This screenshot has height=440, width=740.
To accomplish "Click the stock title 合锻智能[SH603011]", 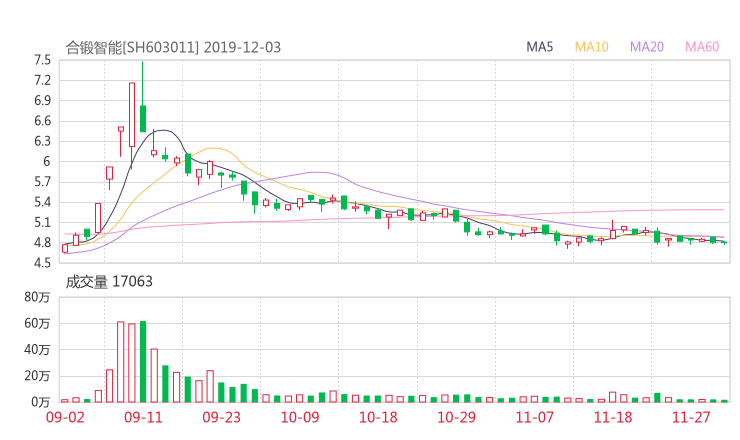I will pos(133,47).
